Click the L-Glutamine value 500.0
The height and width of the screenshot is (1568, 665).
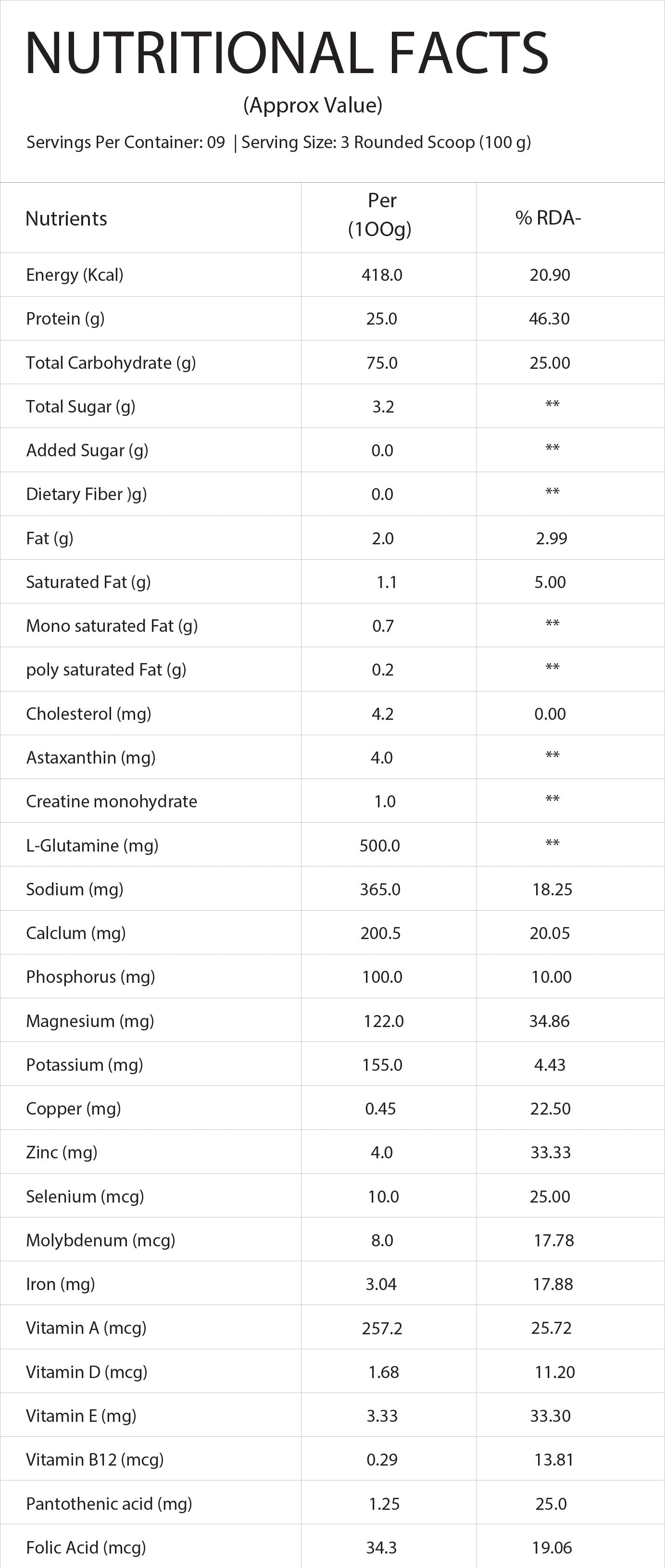click(x=380, y=845)
